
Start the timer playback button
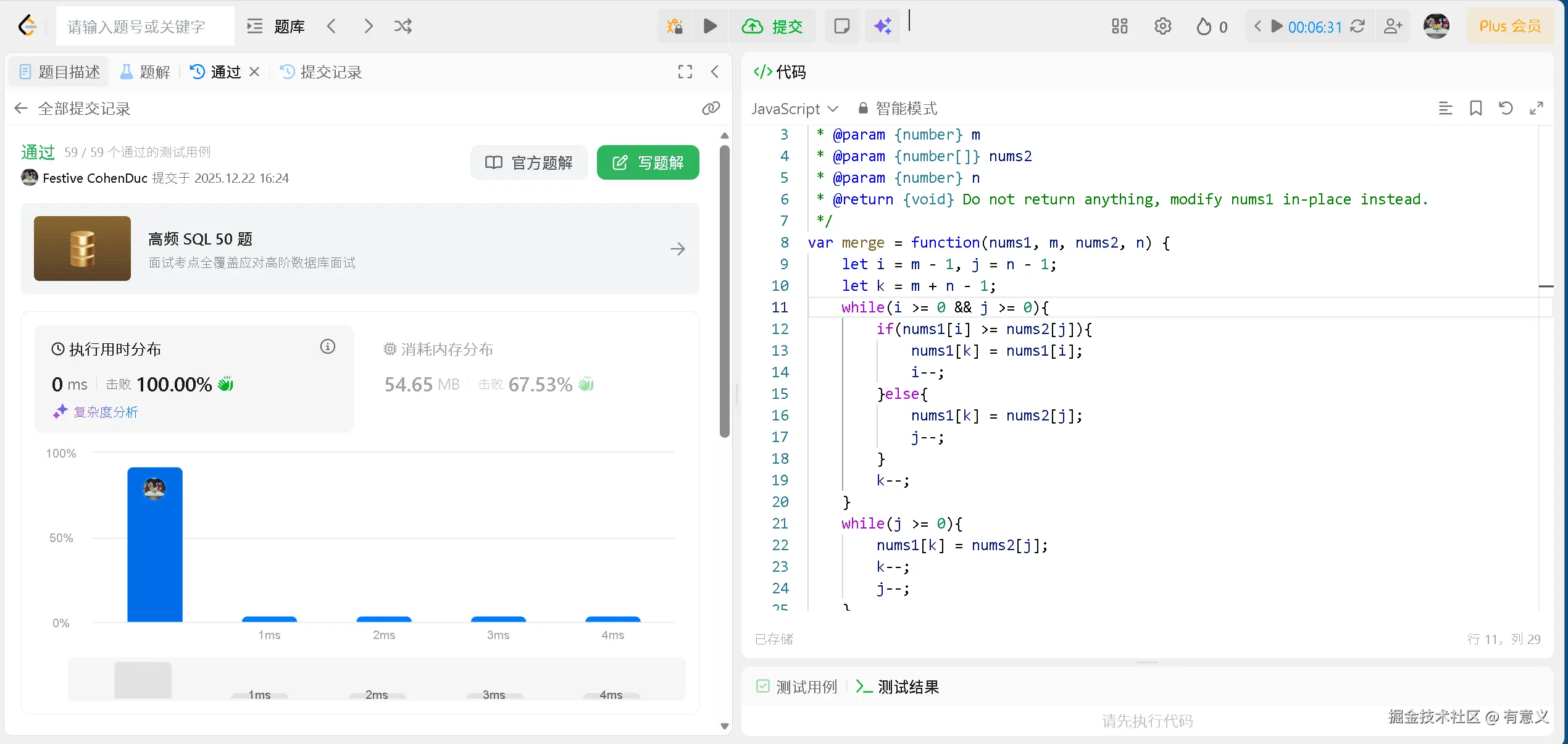pyautogui.click(x=1277, y=27)
